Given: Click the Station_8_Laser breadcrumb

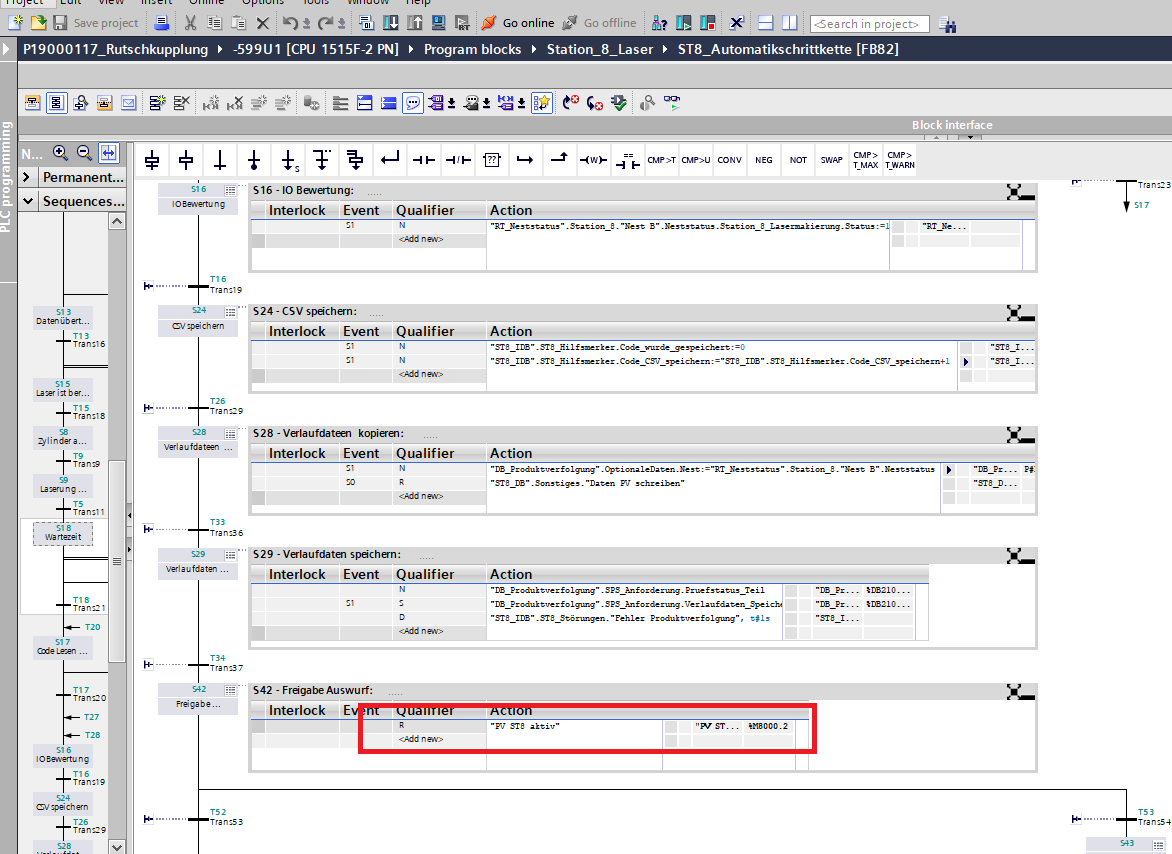Looking at the screenshot, I should [x=599, y=49].
